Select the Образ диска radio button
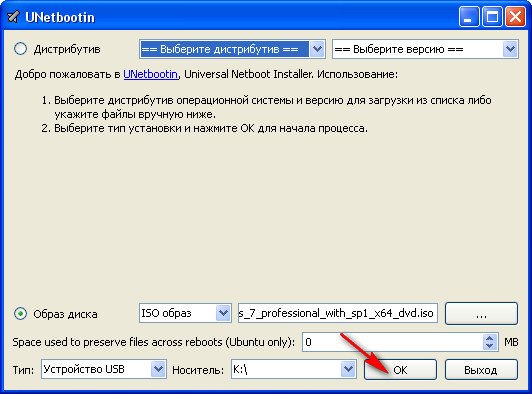This screenshot has height=394, width=532. click(20, 314)
